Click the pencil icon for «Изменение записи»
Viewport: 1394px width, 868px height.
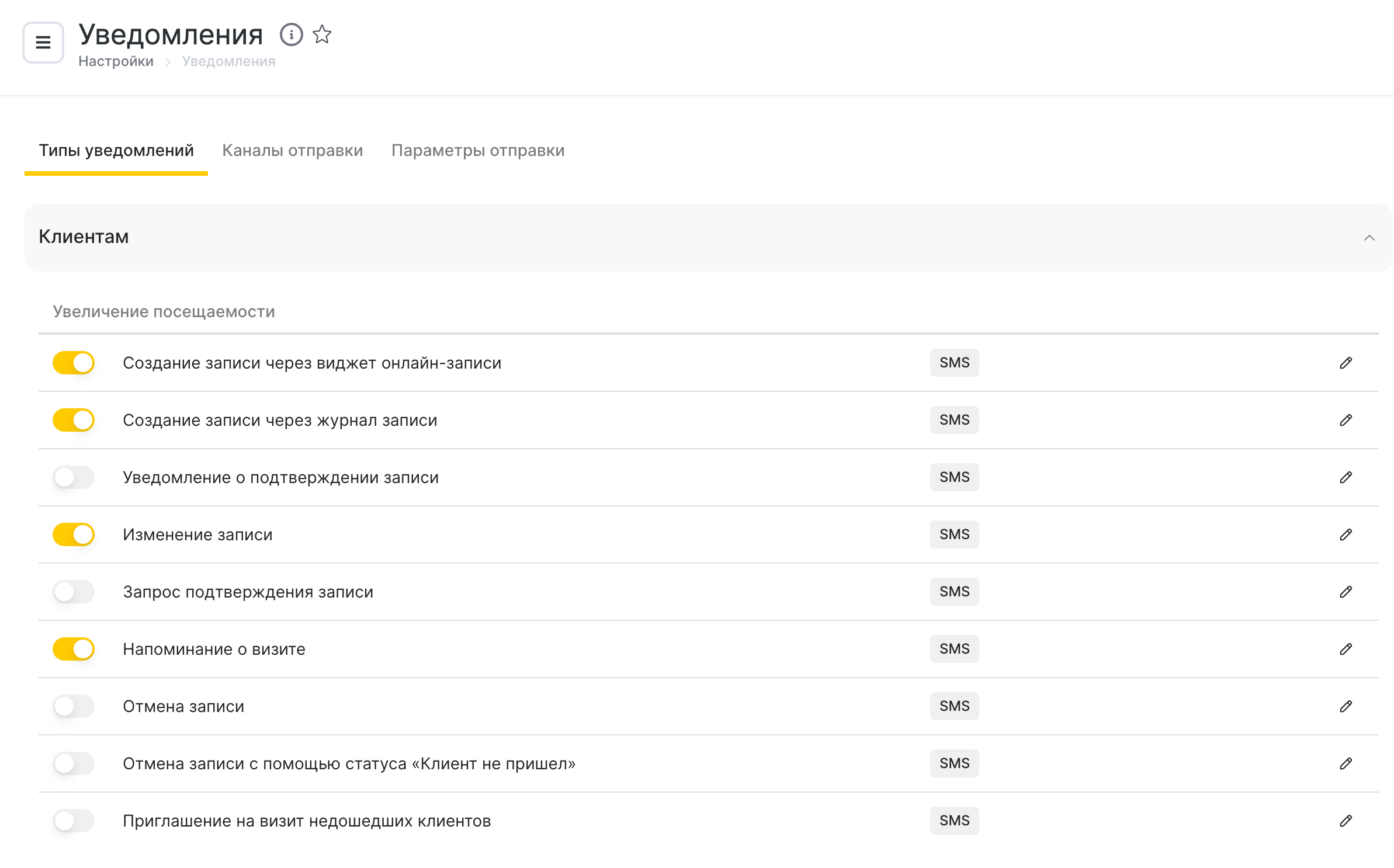1346,534
